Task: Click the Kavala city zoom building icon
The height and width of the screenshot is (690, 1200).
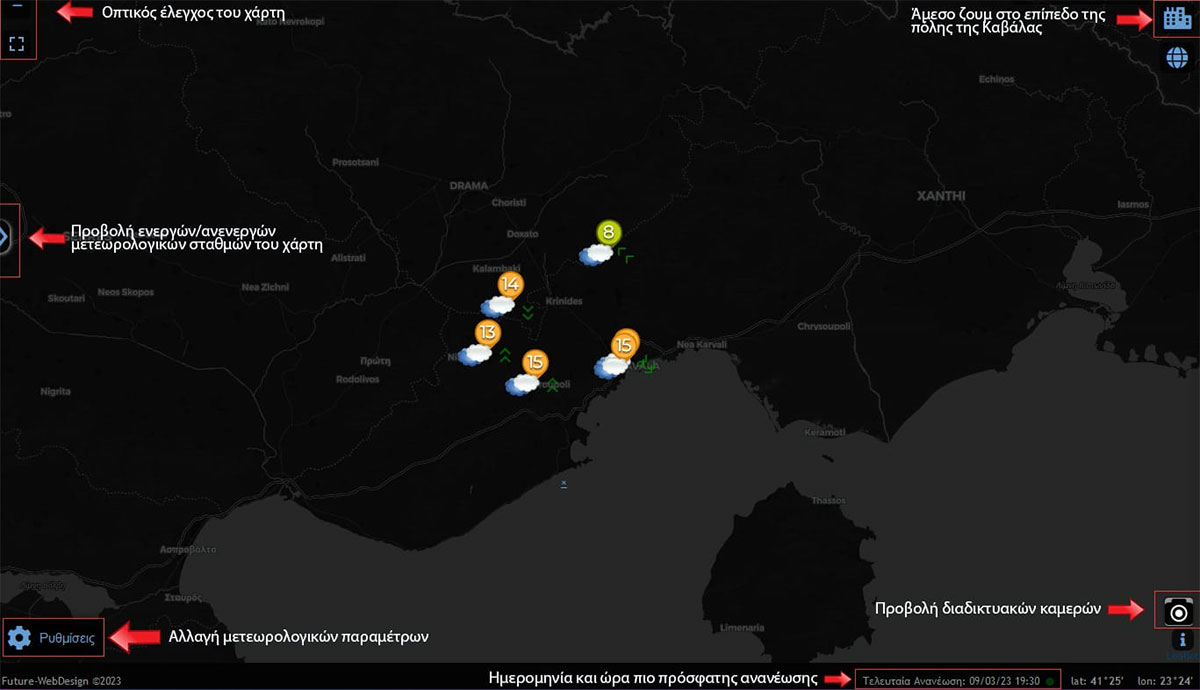Action: click(1178, 18)
